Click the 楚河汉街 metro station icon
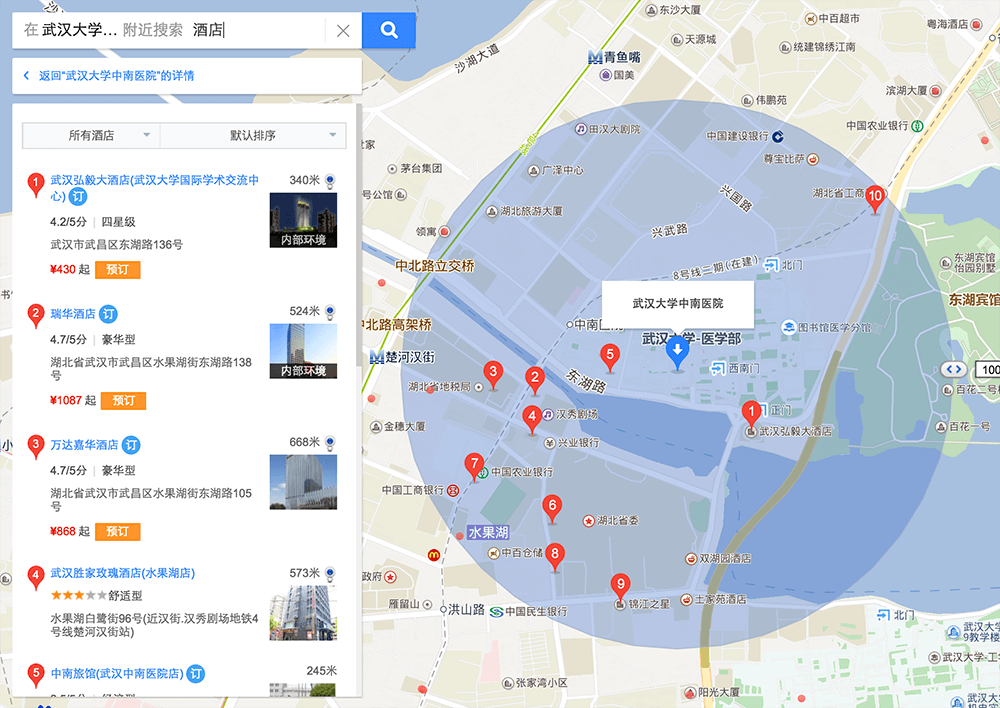The width and height of the screenshot is (1000, 708). (x=376, y=357)
